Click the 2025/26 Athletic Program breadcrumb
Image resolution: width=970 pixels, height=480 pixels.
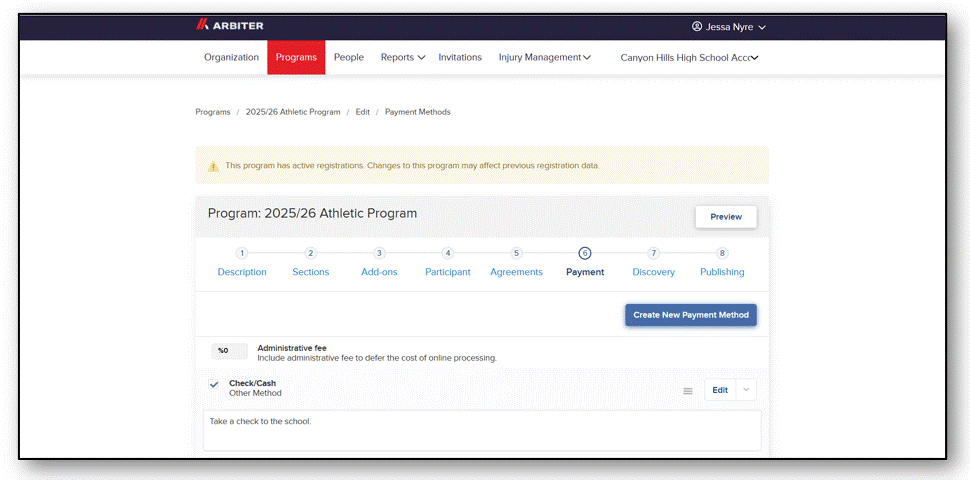click(x=293, y=112)
